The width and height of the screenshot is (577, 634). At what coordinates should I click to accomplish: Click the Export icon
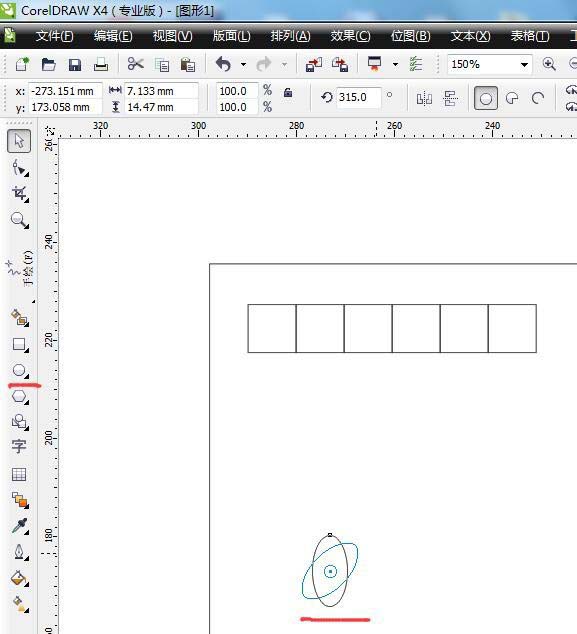(340, 64)
